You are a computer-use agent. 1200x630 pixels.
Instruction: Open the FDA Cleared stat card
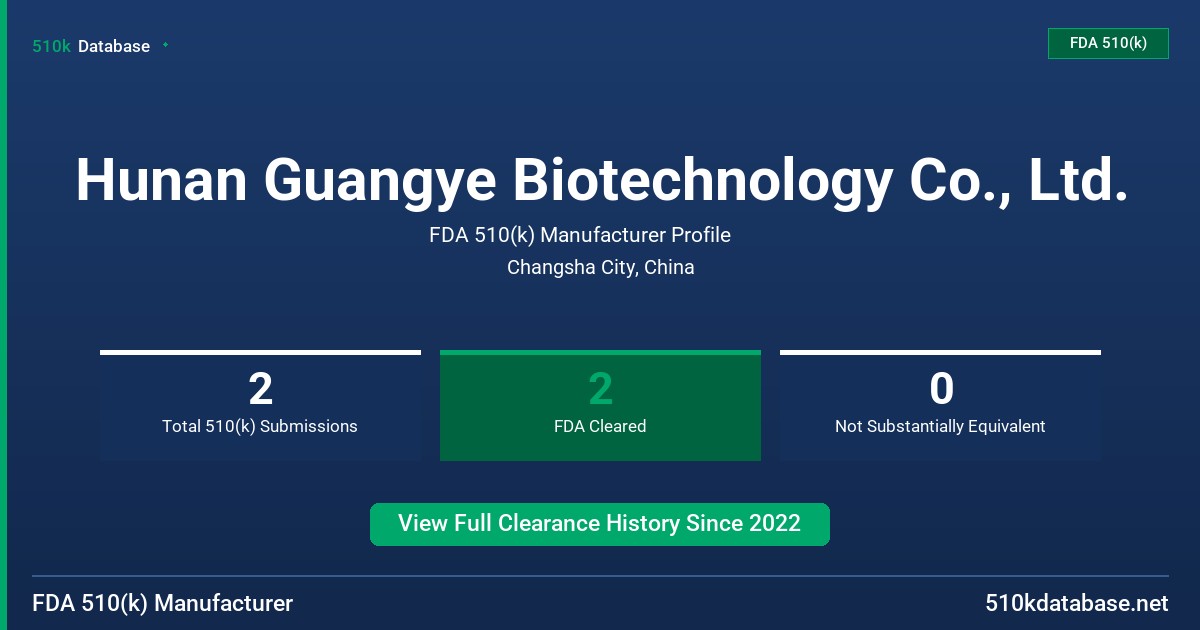600,405
